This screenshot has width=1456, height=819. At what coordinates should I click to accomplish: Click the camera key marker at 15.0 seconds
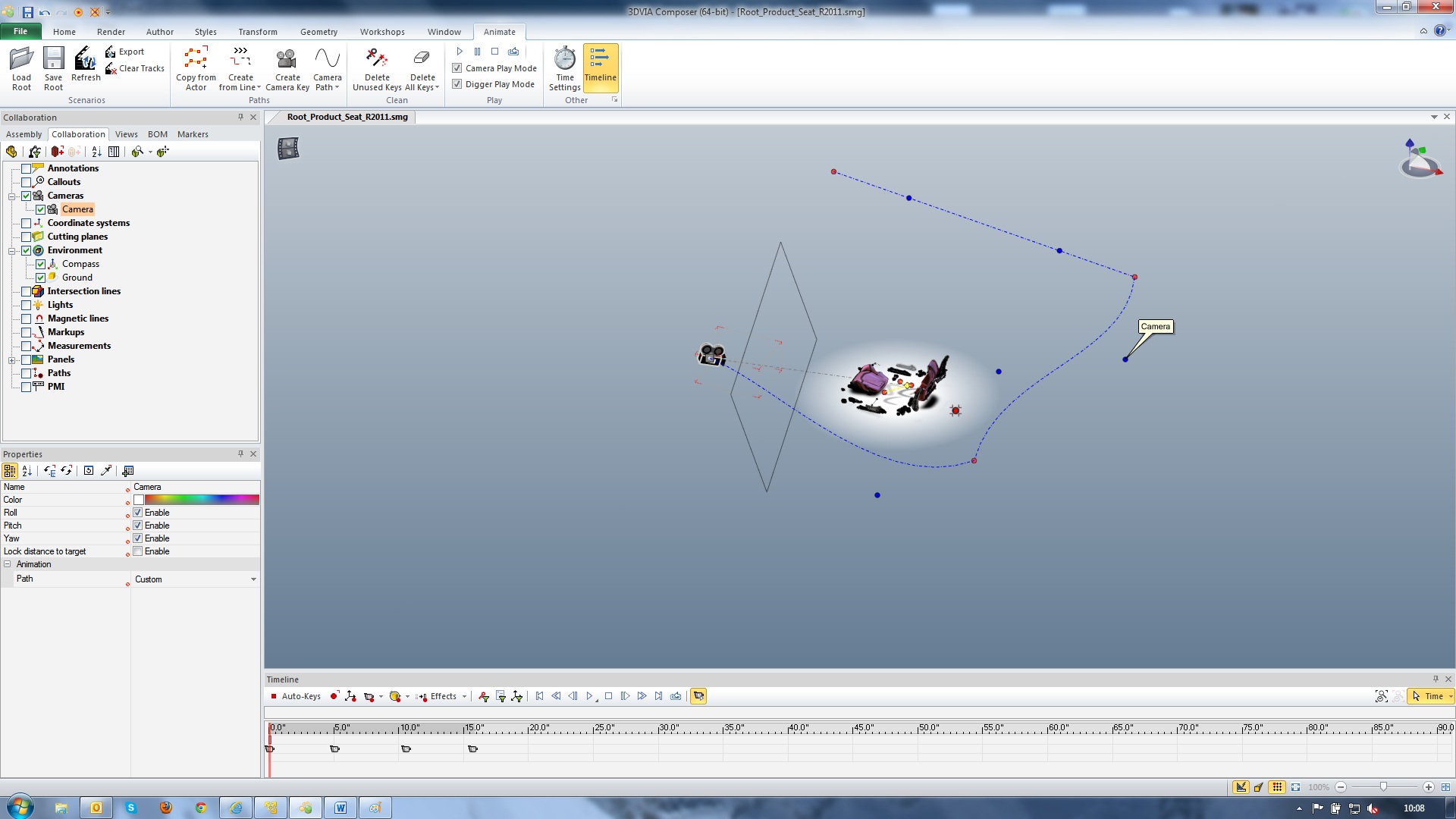coord(472,749)
